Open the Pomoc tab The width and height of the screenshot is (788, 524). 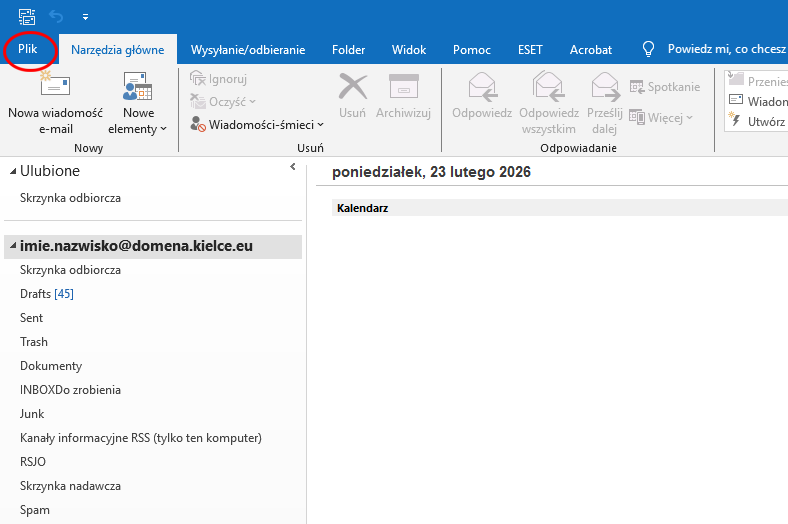471,50
